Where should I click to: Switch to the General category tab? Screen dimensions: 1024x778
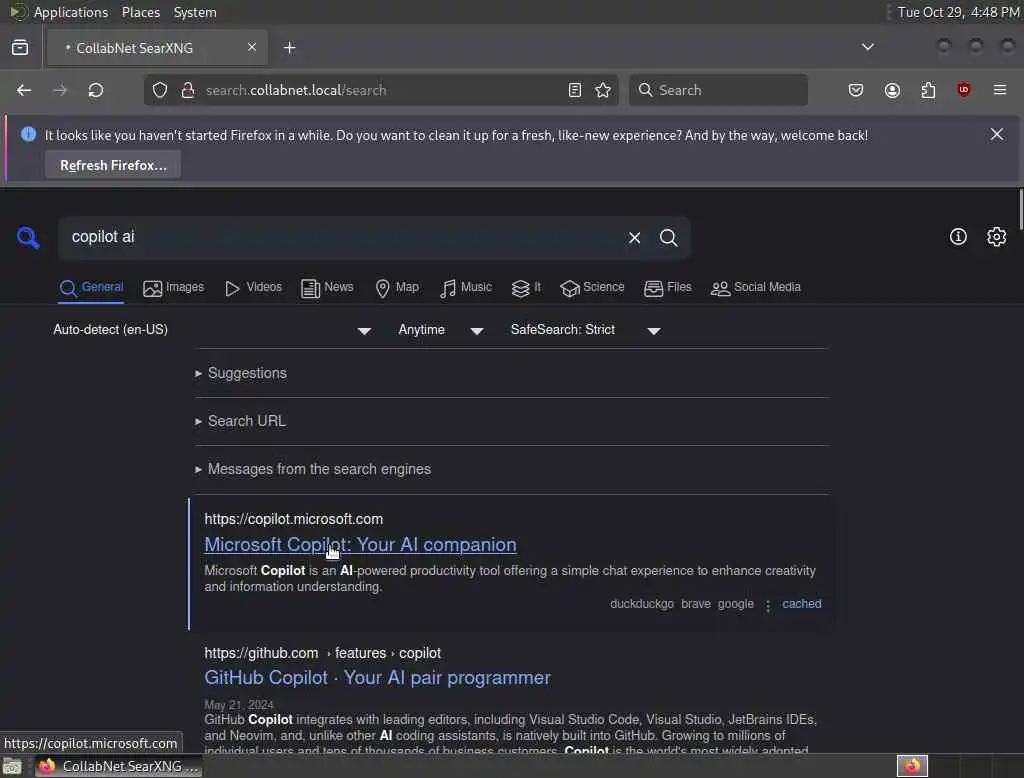[91, 287]
